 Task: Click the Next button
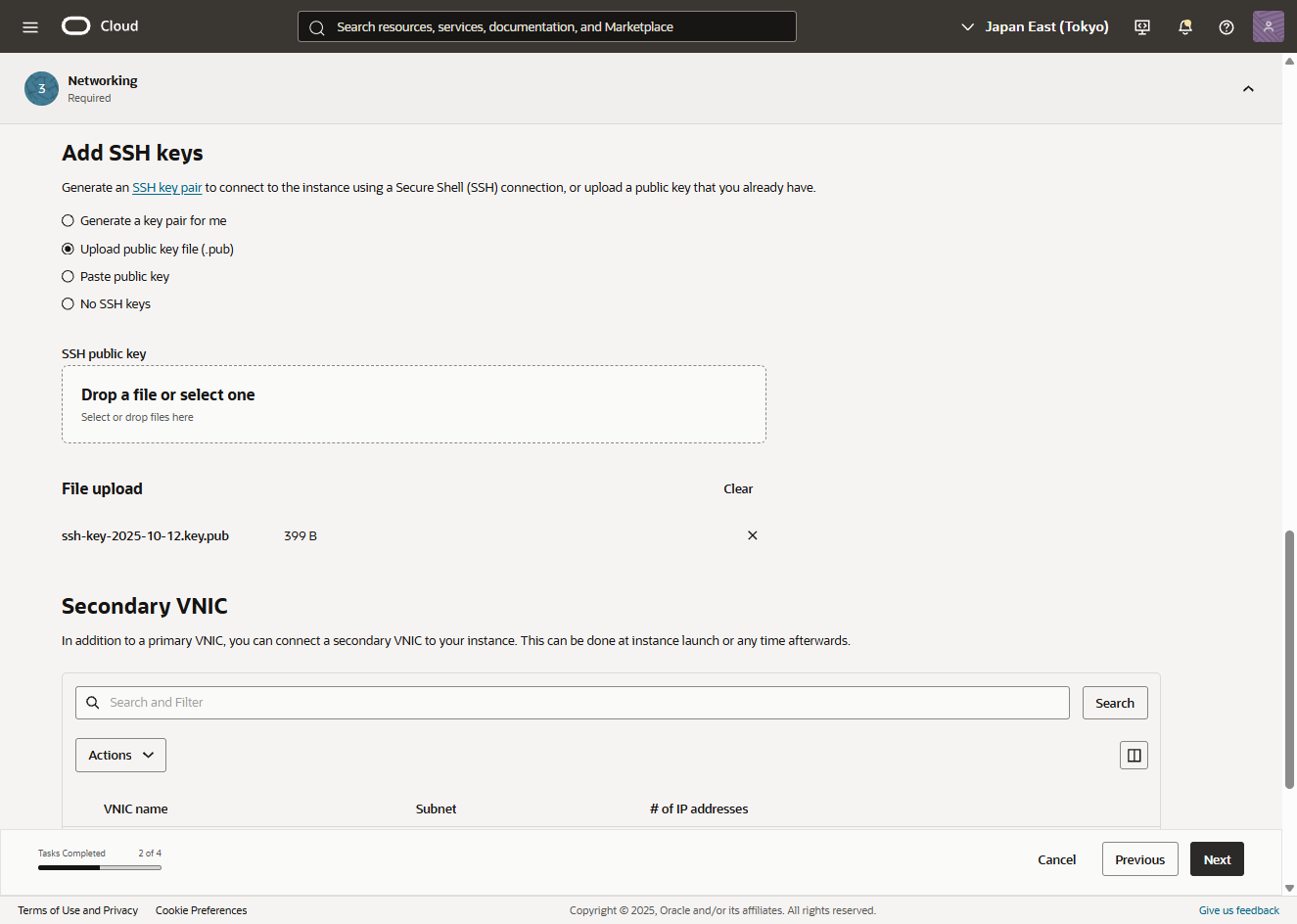click(x=1217, y=859)
